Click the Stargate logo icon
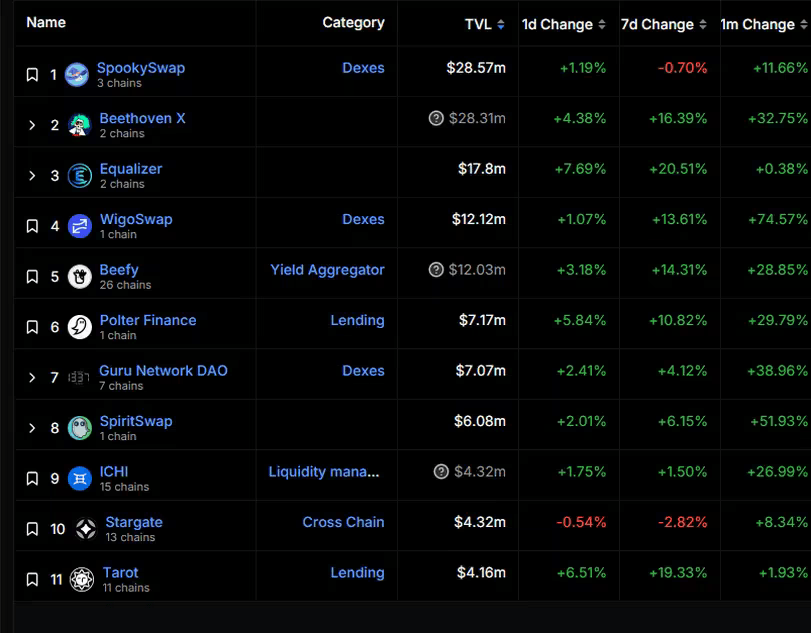 [86, 529]
